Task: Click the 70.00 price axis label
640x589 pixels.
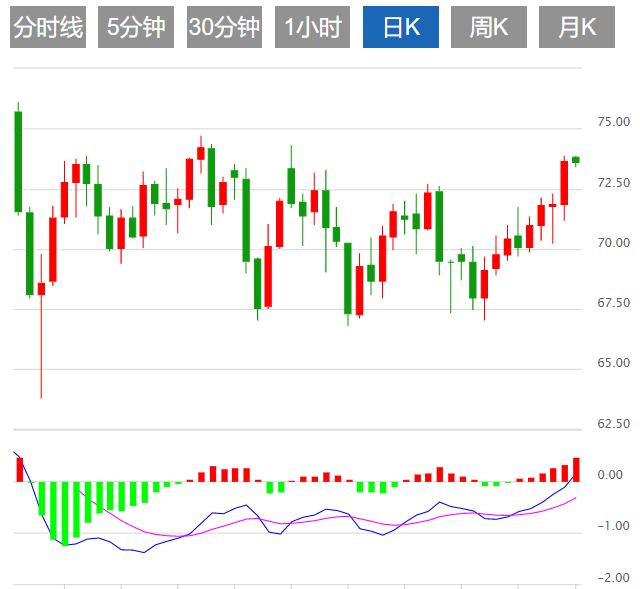Action: tap(612, 243)
